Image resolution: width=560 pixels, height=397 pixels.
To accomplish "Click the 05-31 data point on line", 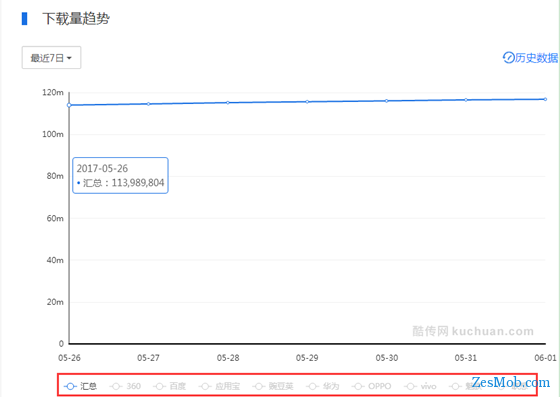I will (466, 100).
